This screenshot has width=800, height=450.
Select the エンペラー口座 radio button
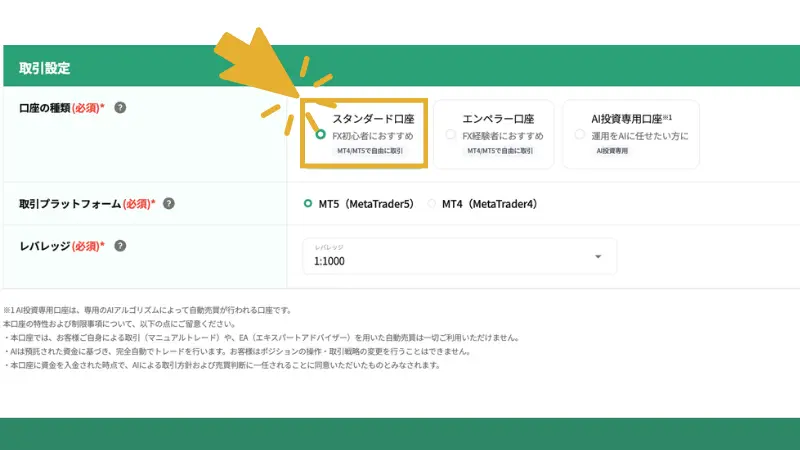(x=450, y=135)
